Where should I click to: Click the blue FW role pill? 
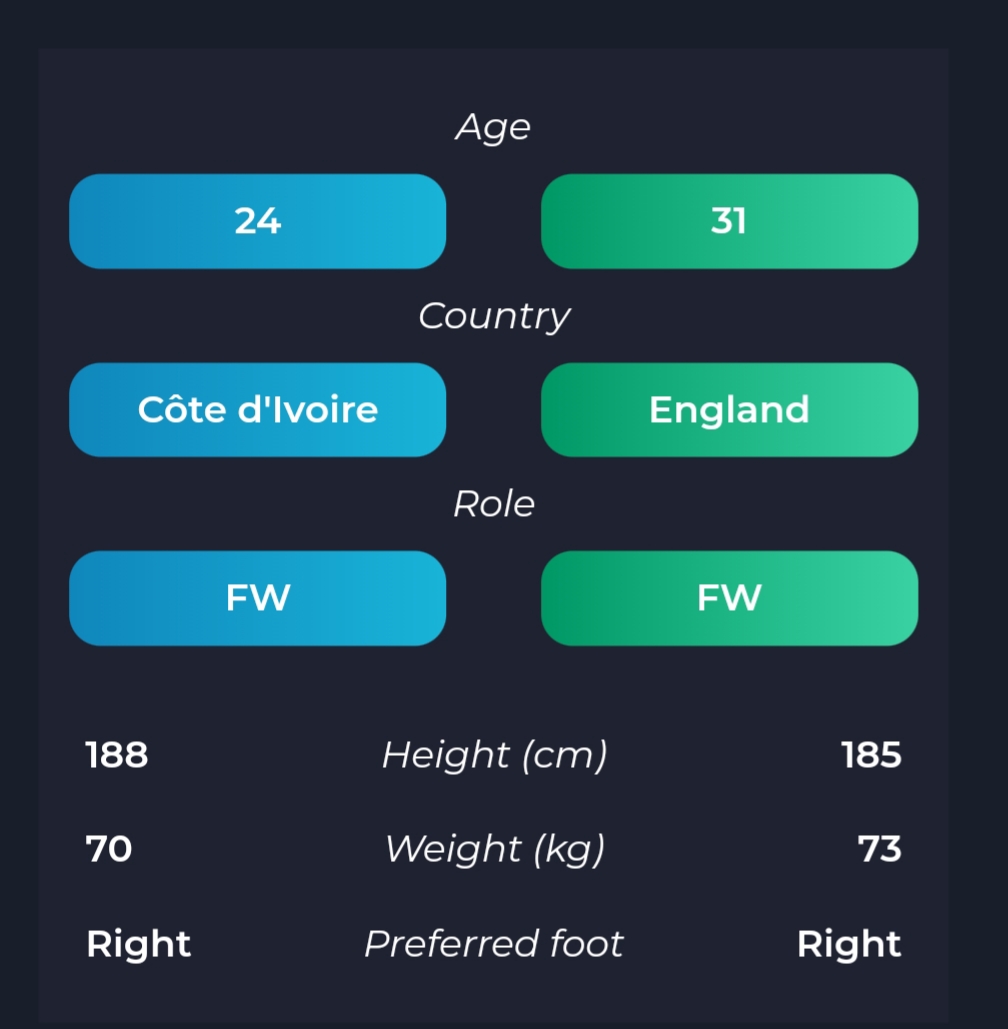257,598
